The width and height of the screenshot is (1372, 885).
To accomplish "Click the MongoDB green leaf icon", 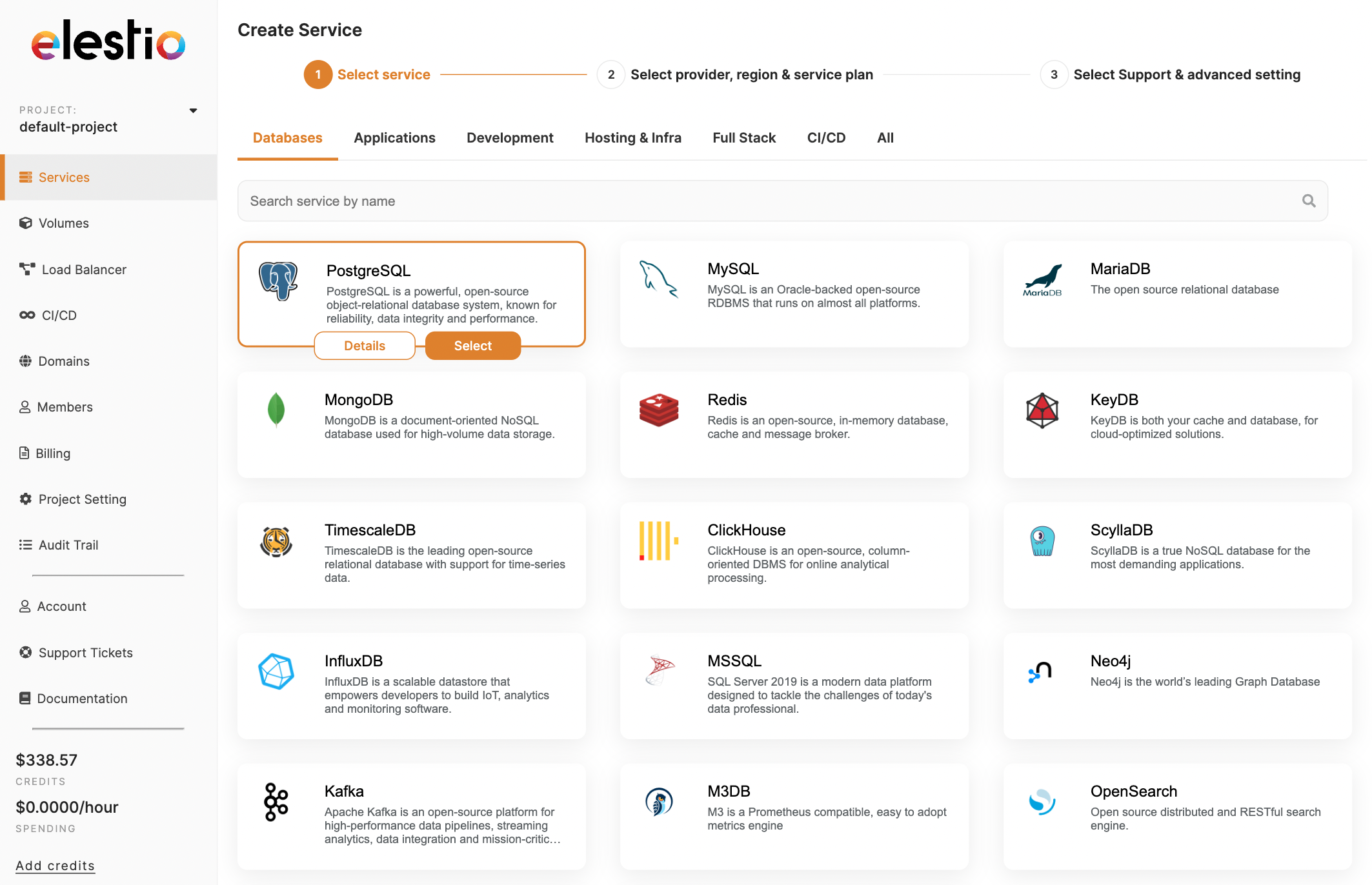I will click(x=276, y=410).
